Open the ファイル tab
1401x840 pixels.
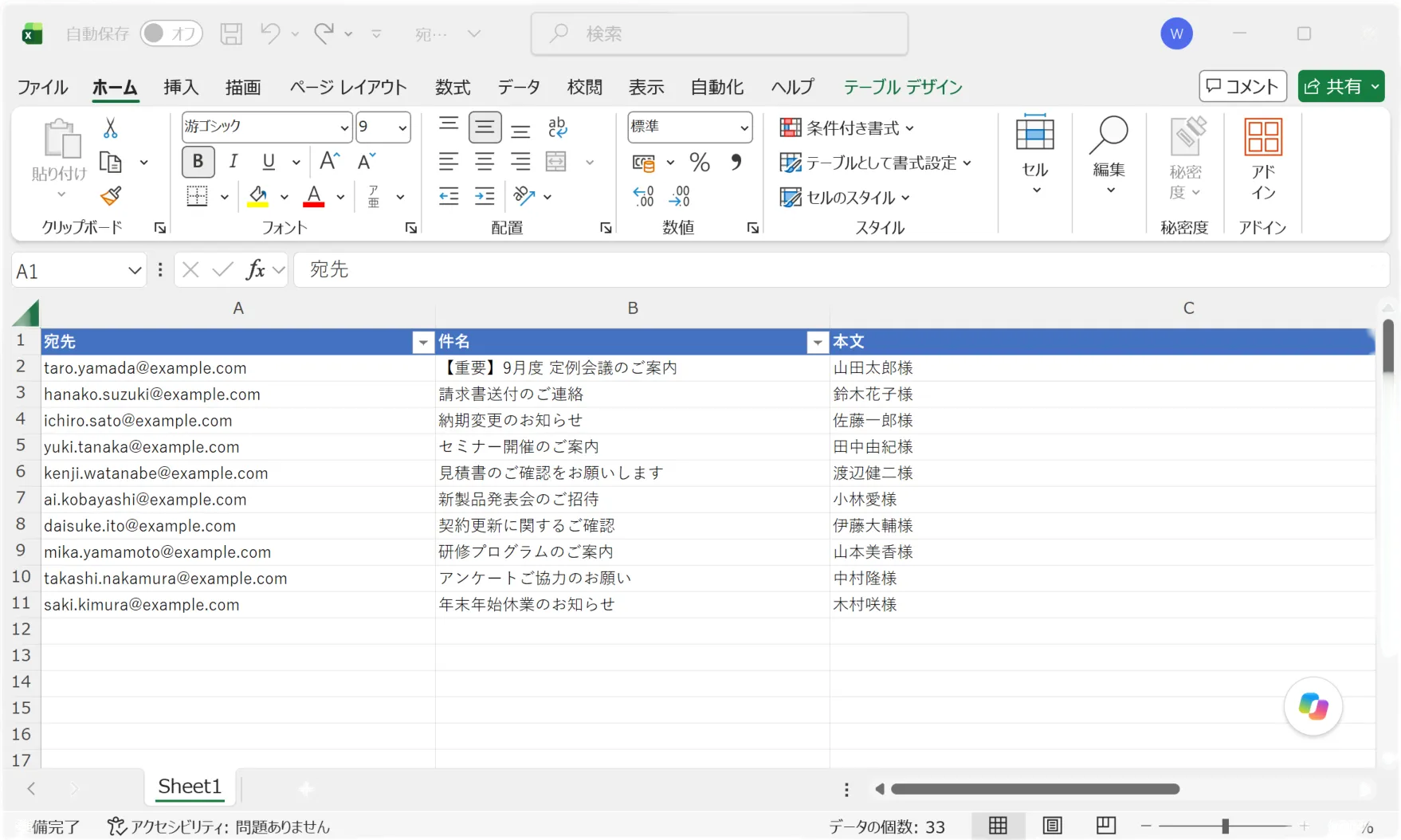pos(42,87)
